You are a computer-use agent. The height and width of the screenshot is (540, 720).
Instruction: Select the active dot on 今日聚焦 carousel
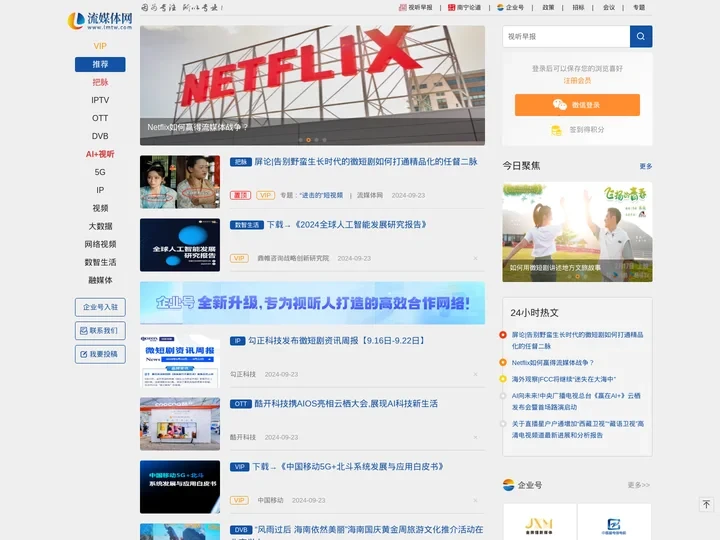point(577,276)
